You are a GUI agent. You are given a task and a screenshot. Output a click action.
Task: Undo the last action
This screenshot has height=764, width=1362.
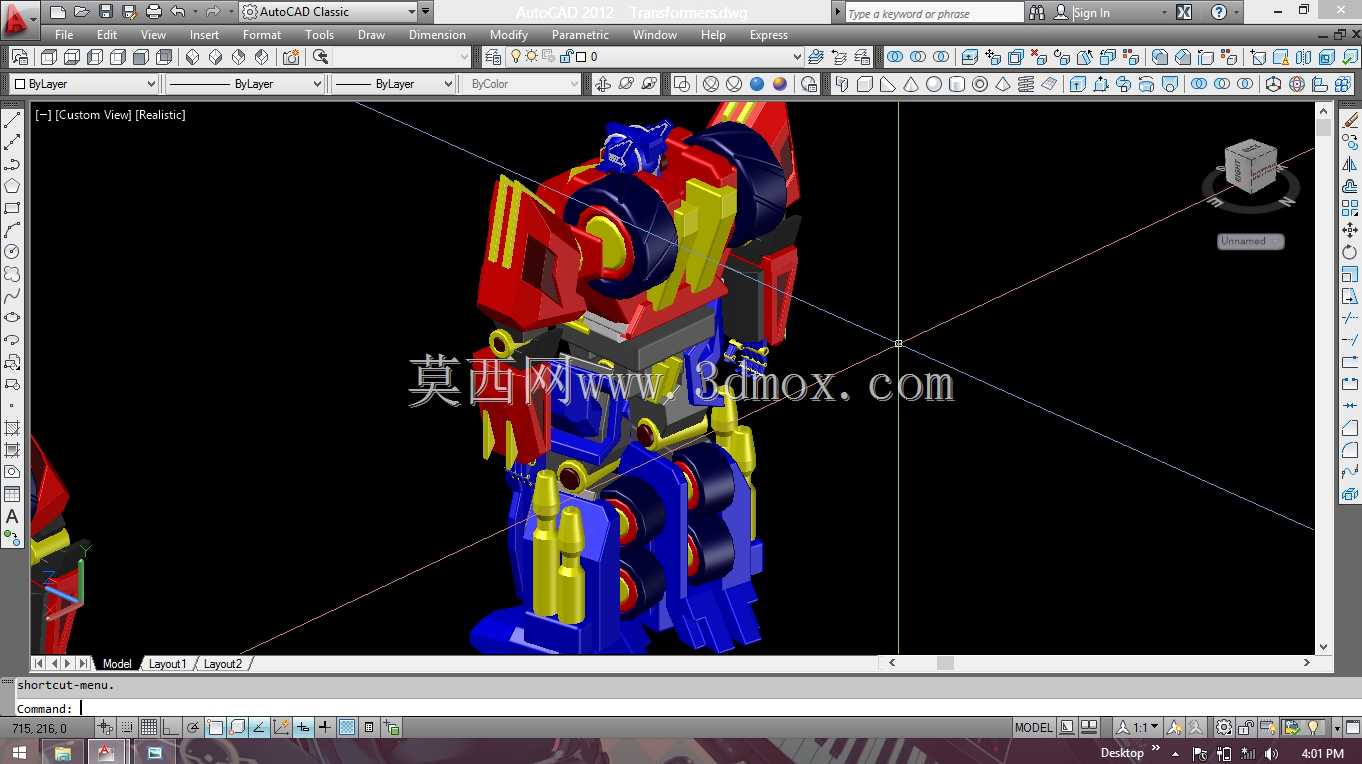tap(178, 12)
